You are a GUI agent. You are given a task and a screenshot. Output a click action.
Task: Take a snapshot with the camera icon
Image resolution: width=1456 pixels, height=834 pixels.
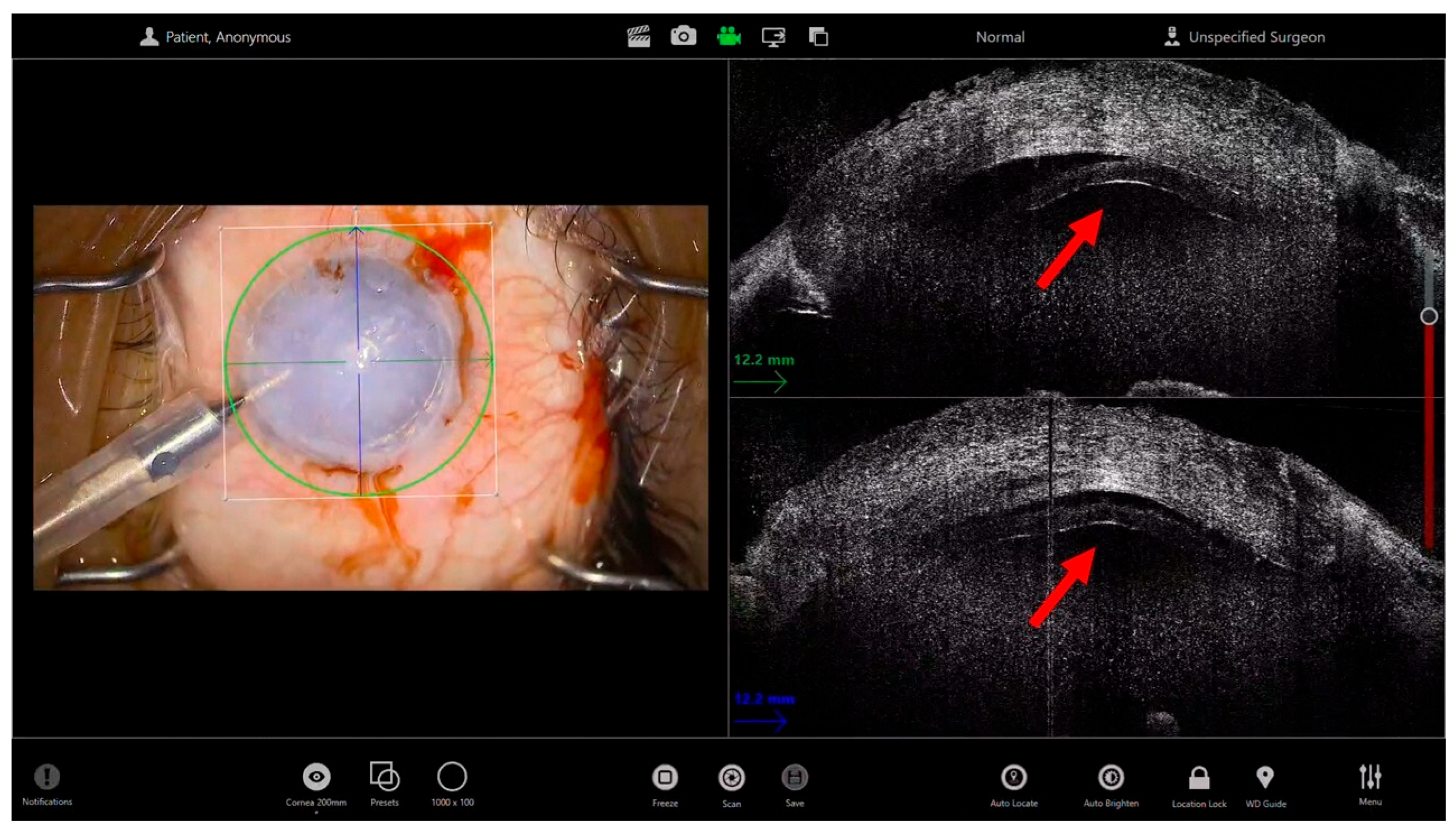click(x=683, y=37)
